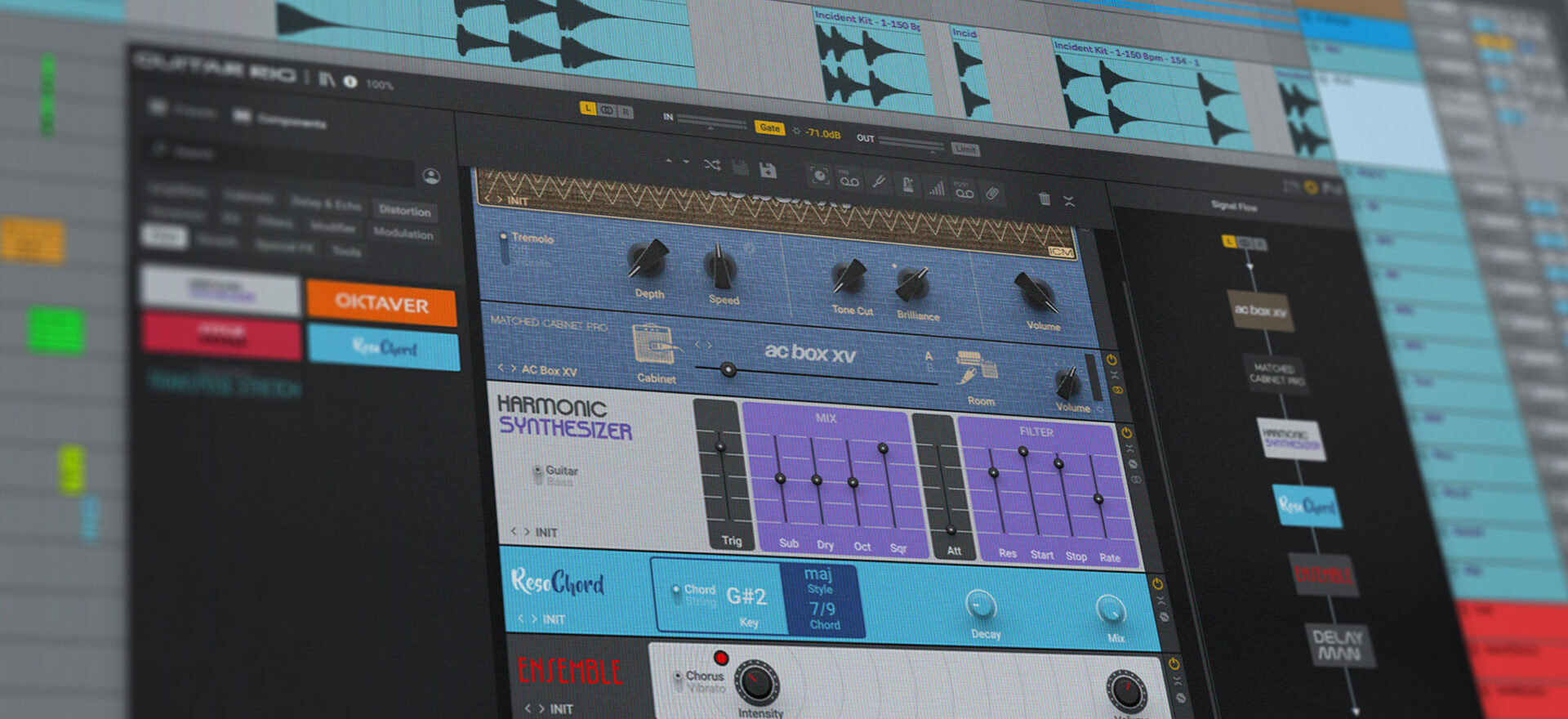Toggle the Limit button near OUT meter
This screenshot has width=1568, height=719.
point(964,149)
